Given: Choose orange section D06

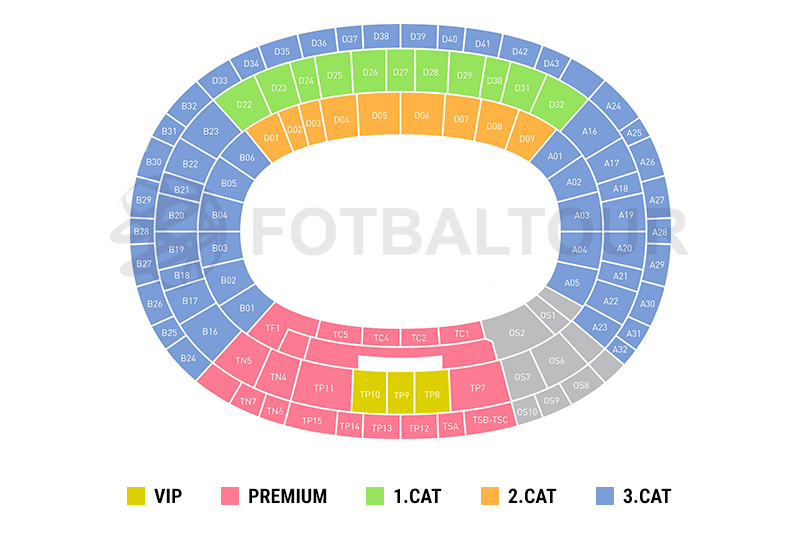Looking at the screenshot, I should coord(422,116).
